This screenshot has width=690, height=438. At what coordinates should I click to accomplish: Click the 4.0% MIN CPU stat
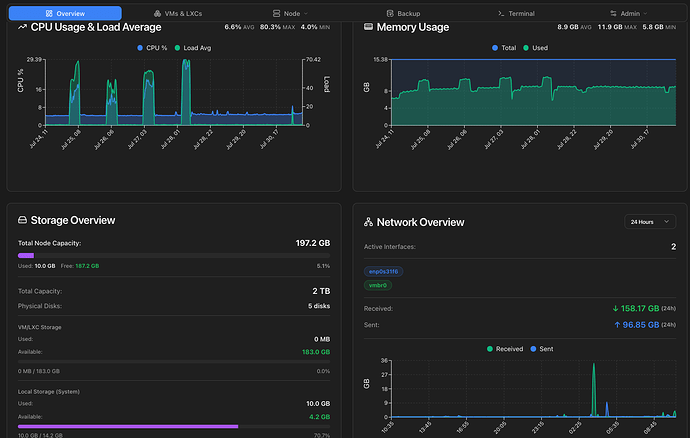point(315,27)
